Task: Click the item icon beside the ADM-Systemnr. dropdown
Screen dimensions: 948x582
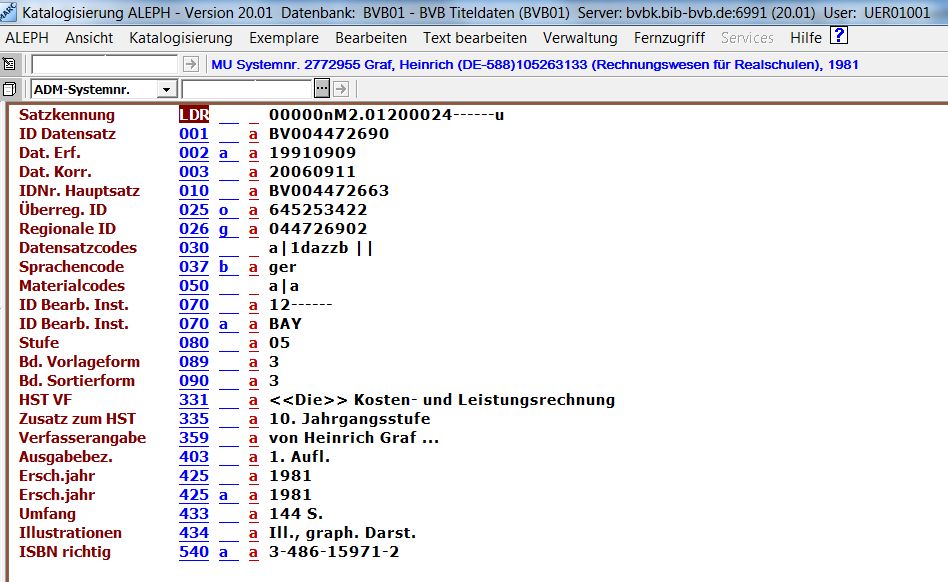Action: coord(10,89)
